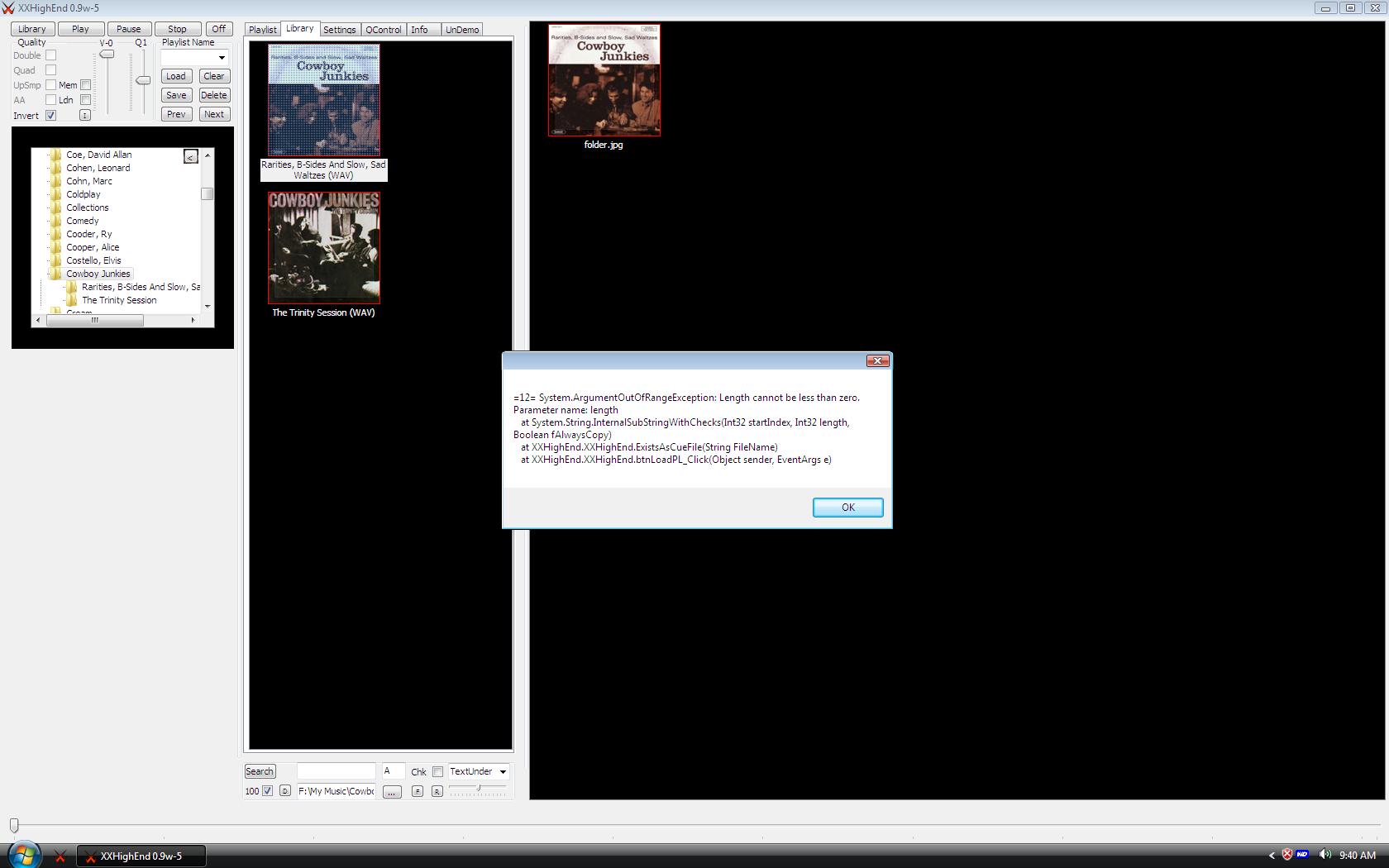This screenshot has width=1389, height=868.
Task: Enable the Quad quality checkbox
Action: tap(50, 70)
